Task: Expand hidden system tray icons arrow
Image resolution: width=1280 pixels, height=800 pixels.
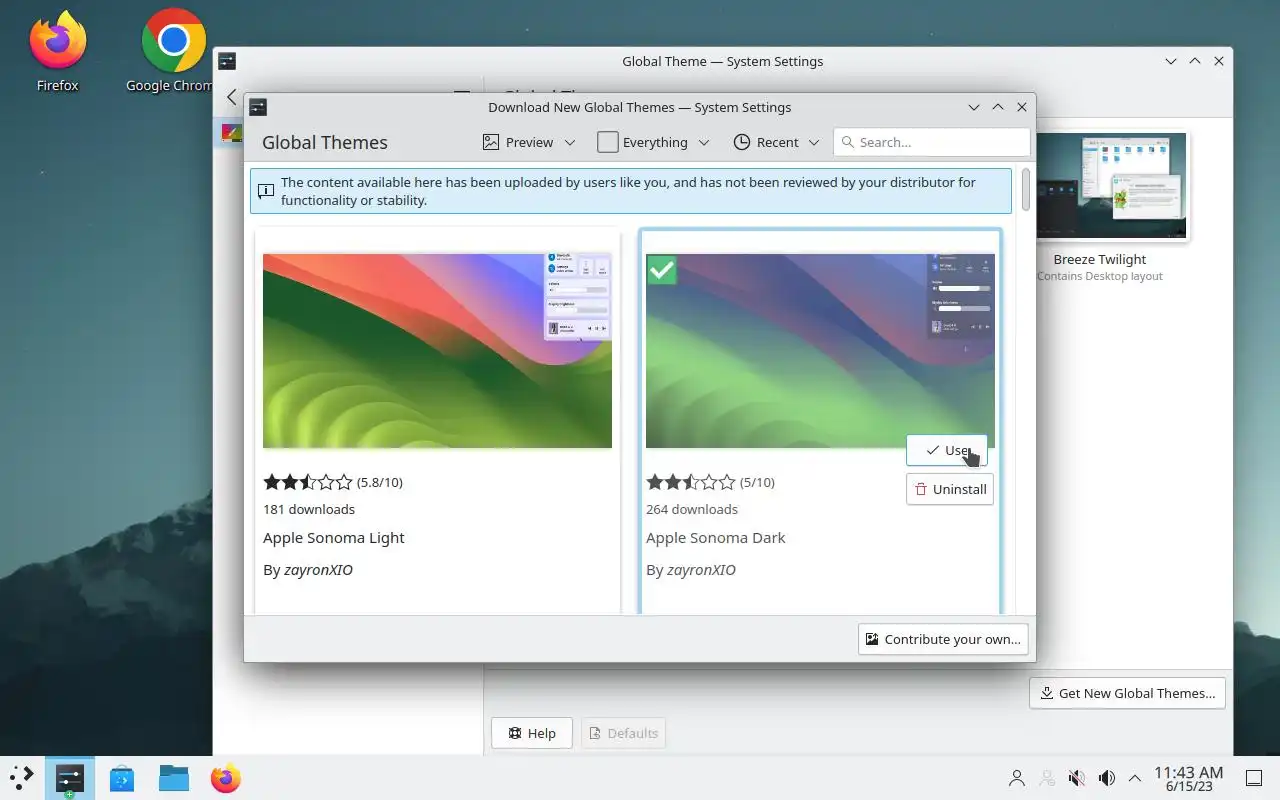Action: [1135, 778]
